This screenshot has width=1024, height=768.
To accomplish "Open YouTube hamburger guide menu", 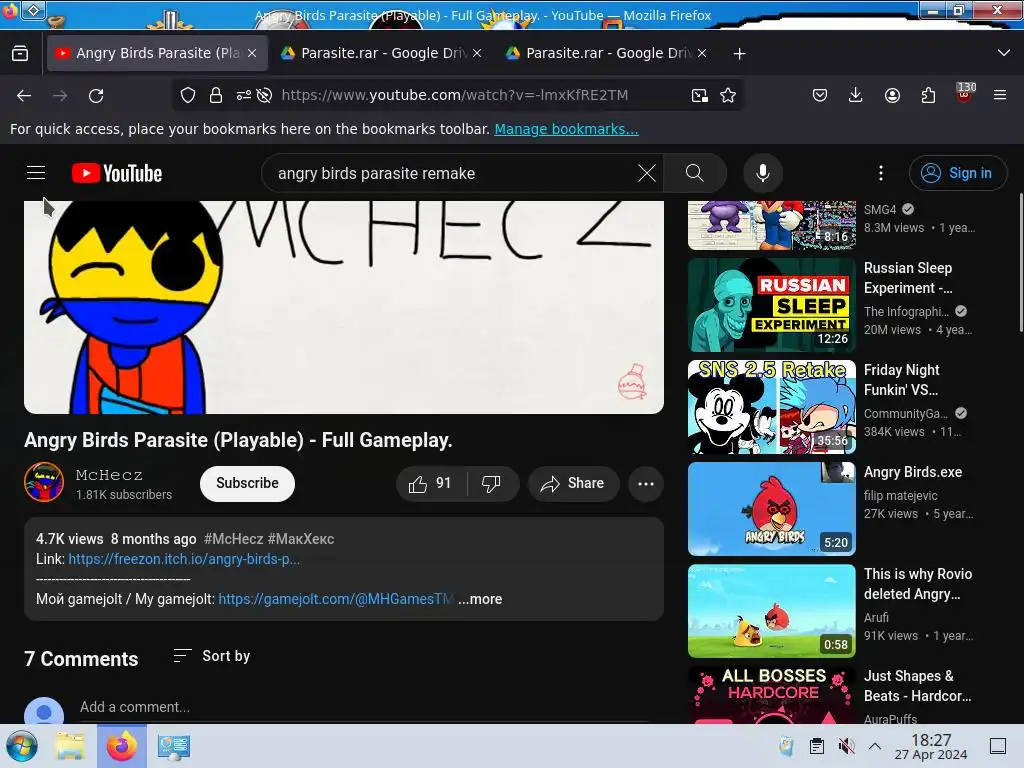I will 36,173.
